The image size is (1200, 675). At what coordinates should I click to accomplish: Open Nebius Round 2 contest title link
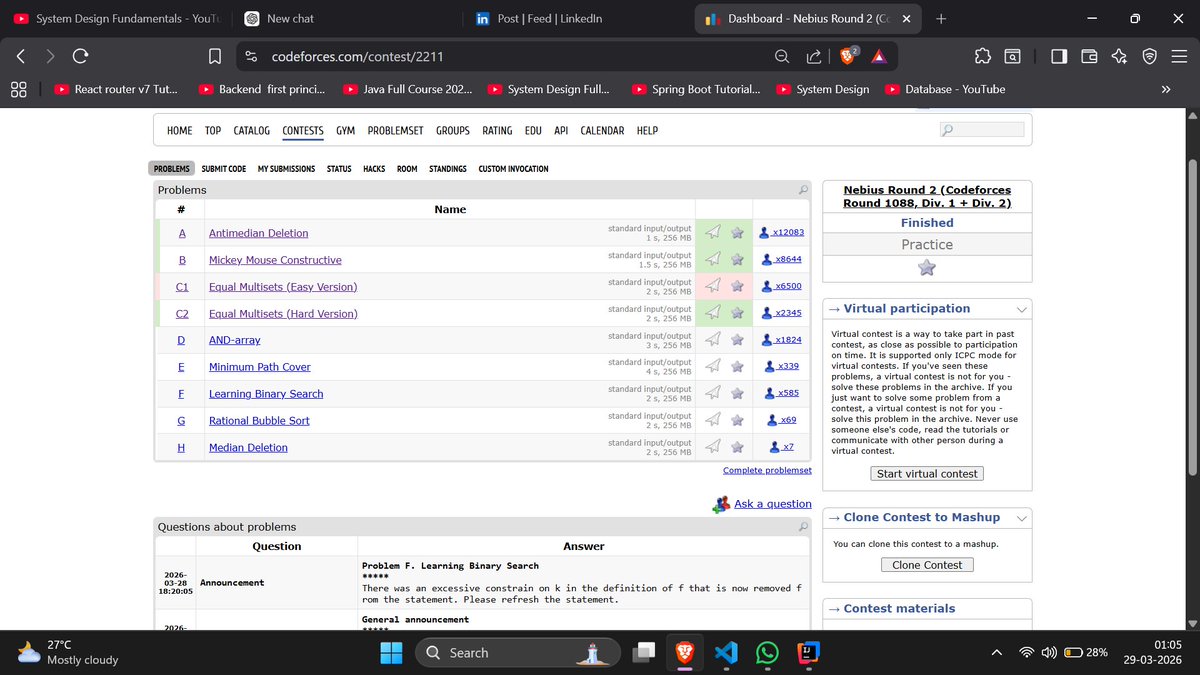[x=927, y=196]
